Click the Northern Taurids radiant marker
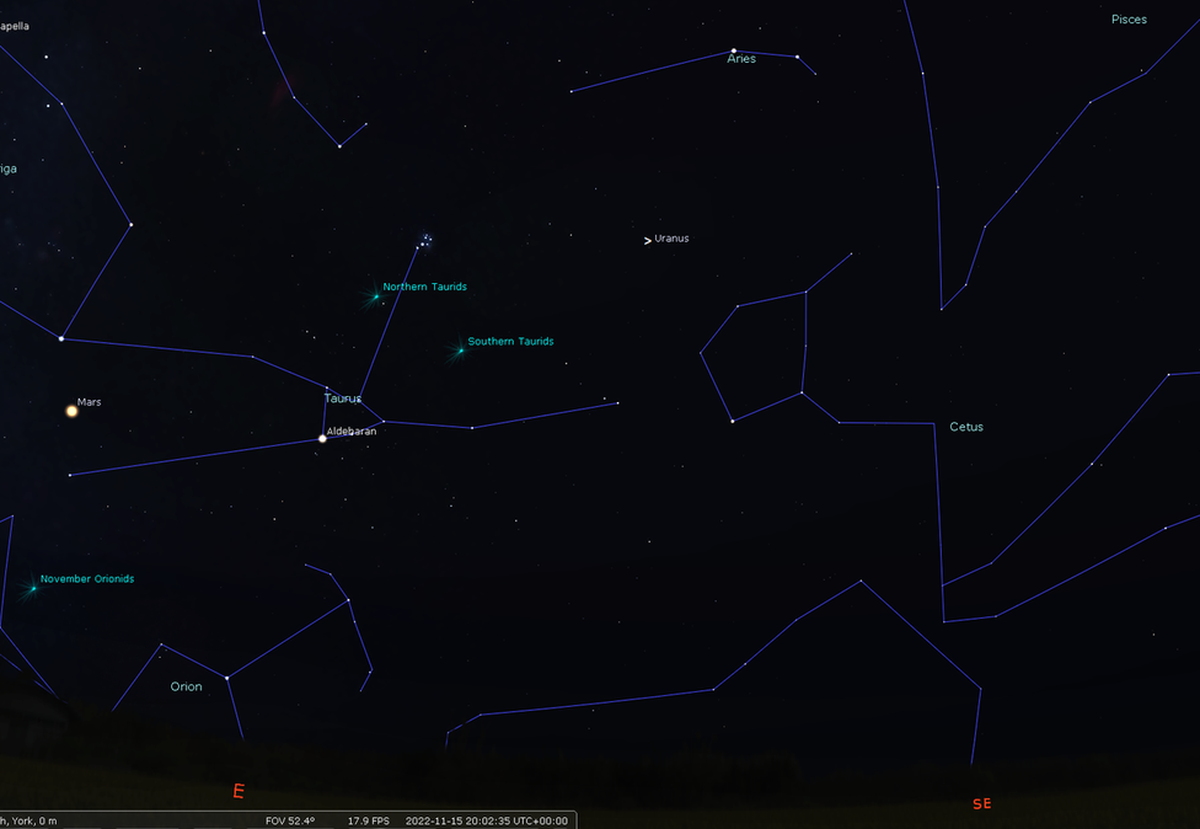 [x=376, y=296]
